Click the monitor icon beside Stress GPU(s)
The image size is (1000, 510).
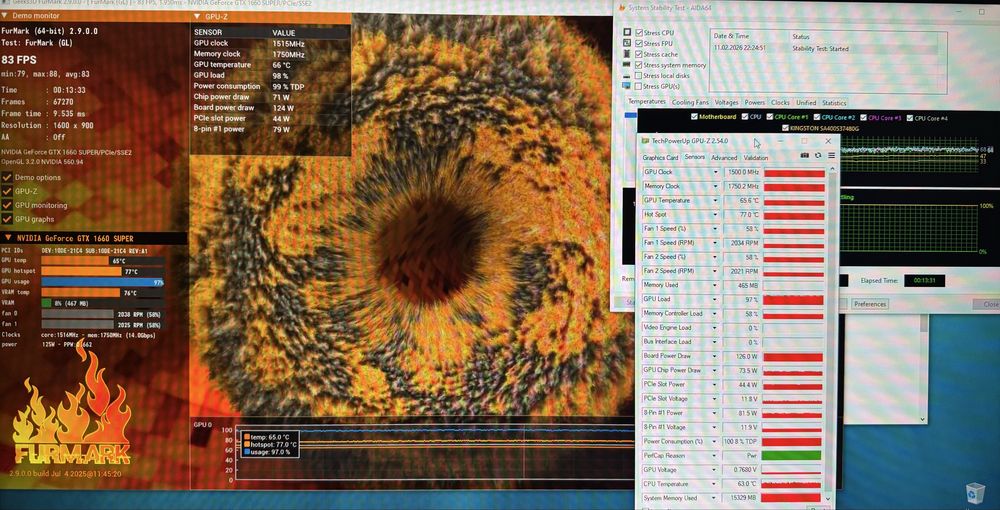pos(627,86)
